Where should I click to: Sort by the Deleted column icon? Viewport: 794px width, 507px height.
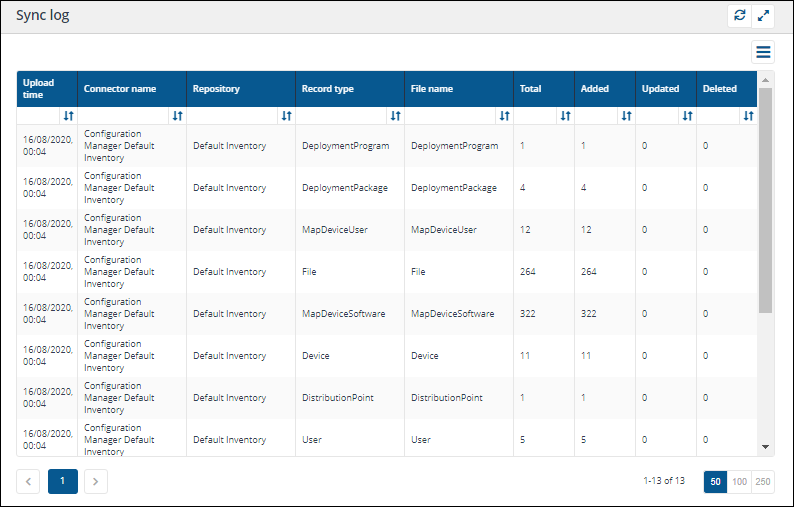[x=748, y=116]
